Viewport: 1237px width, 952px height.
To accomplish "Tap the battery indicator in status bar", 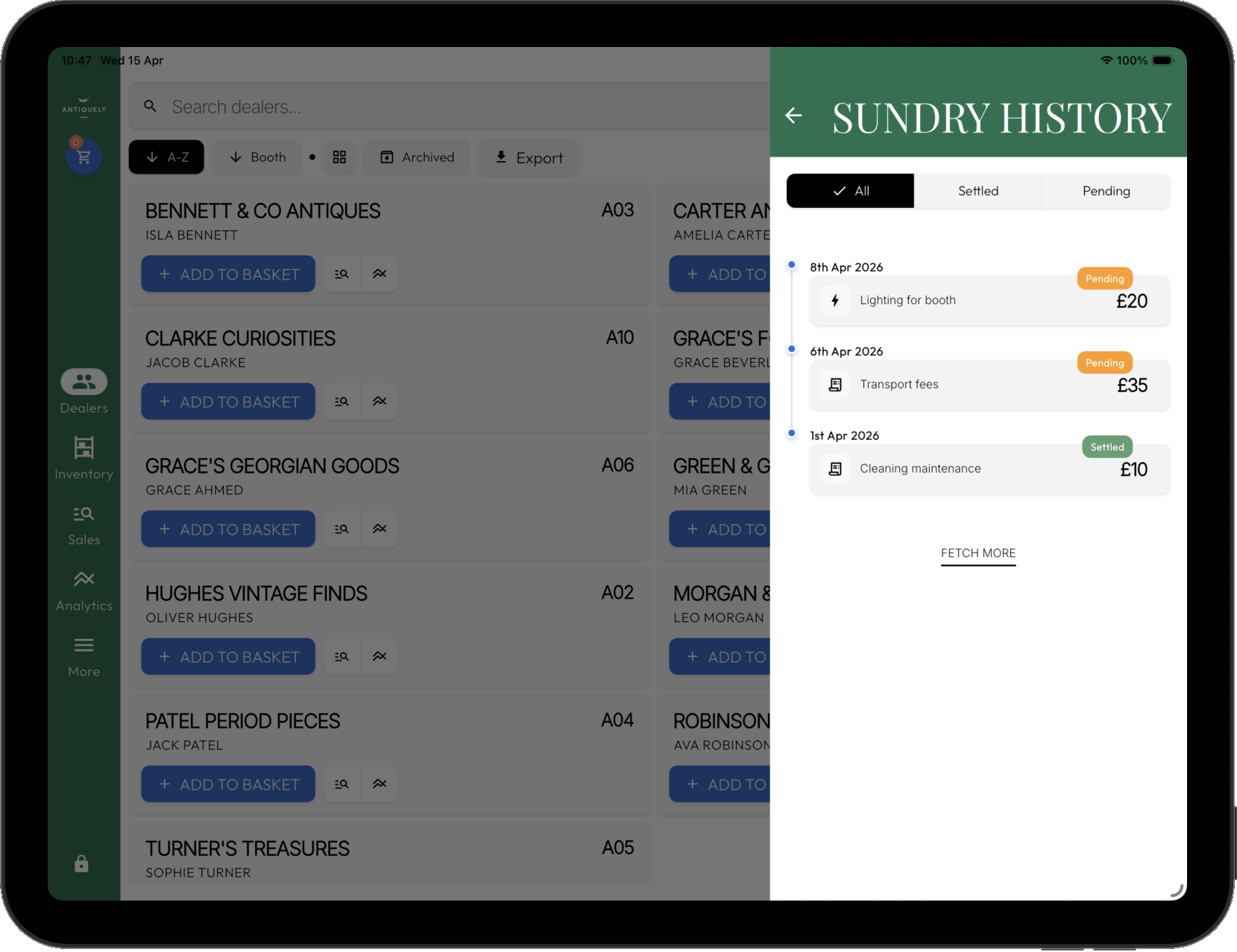I will coord(1163,60).
